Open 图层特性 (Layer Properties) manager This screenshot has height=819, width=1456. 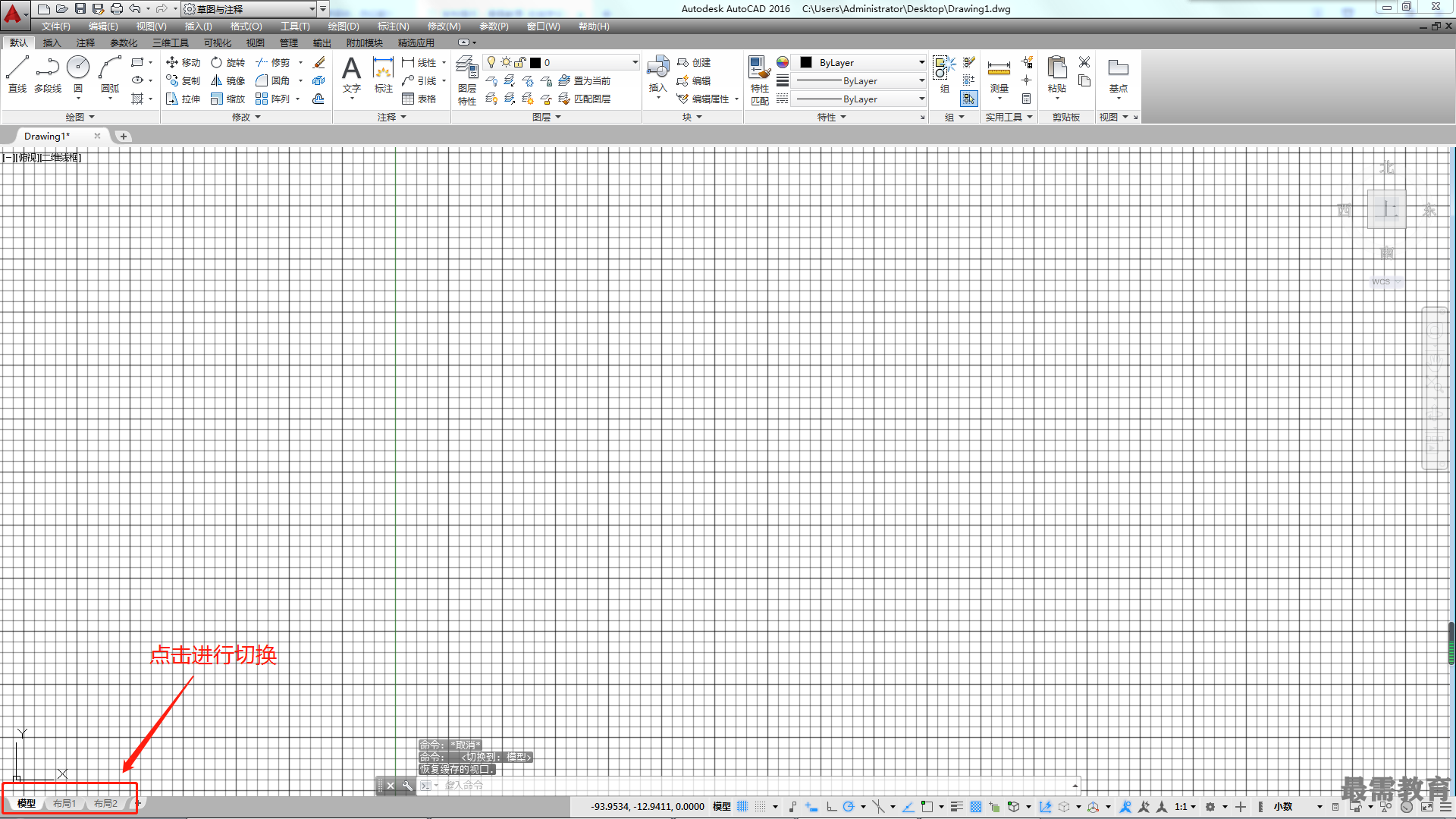pyautogui.click(x=467, y=80)
